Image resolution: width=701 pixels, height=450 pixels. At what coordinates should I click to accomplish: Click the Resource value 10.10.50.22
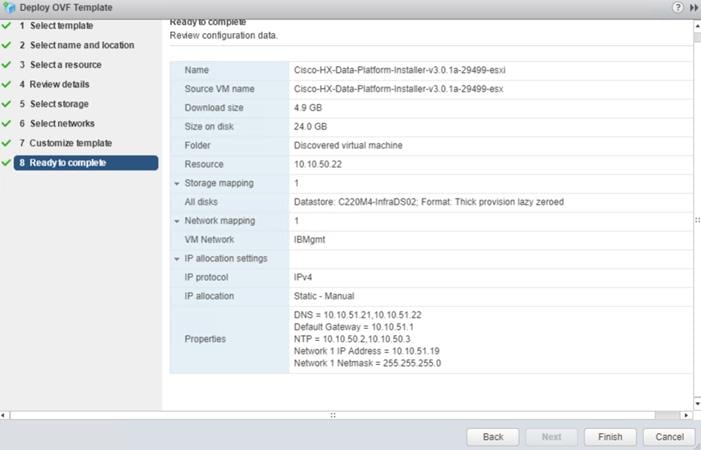pos(317,164)
